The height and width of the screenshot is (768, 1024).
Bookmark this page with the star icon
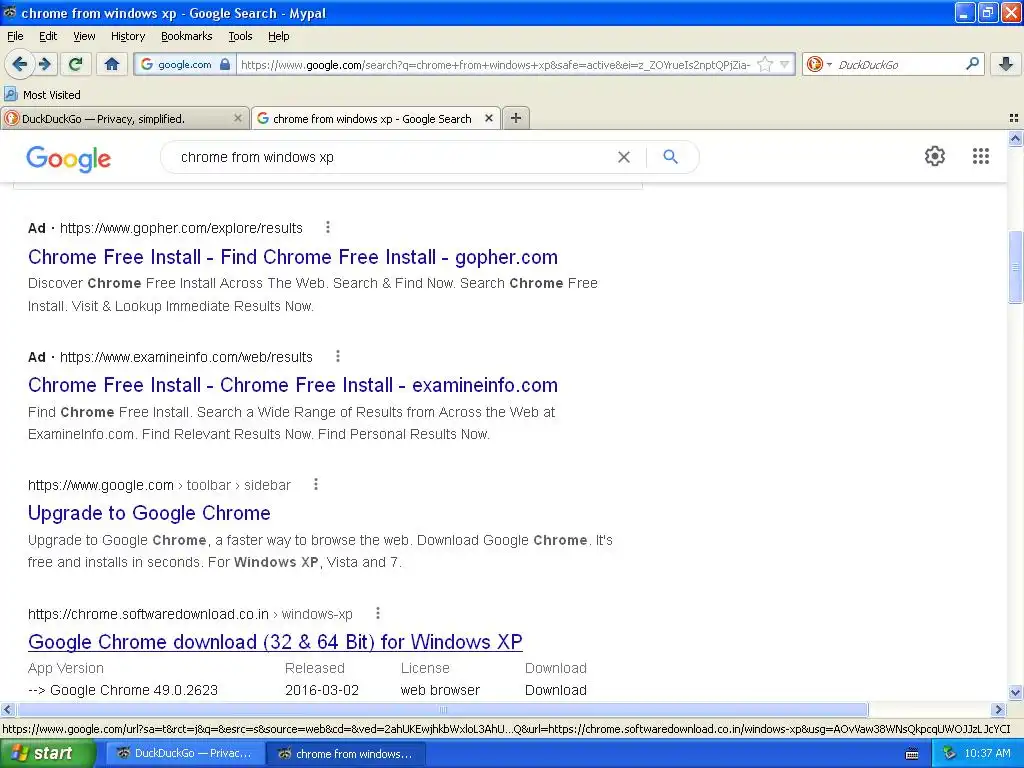click(765, 64)
